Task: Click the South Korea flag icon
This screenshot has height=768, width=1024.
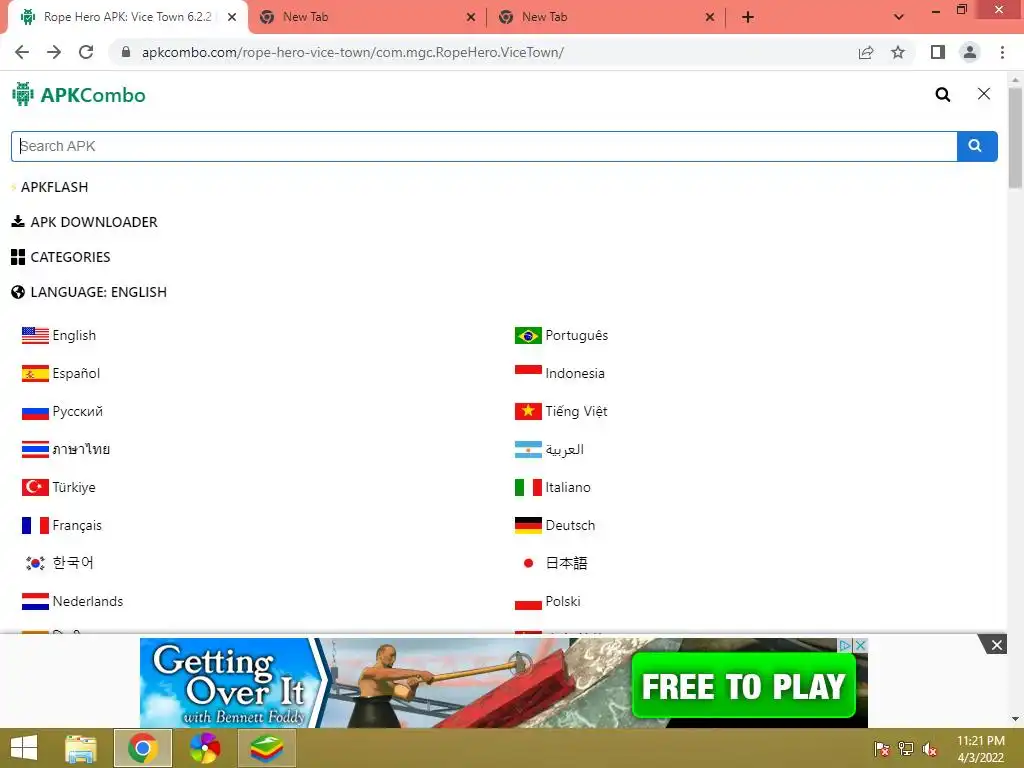Action: 35,563
